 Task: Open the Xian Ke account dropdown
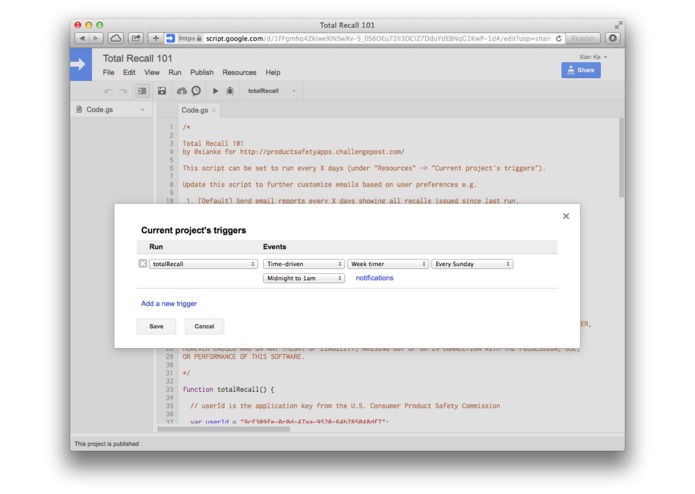[593, 57]
